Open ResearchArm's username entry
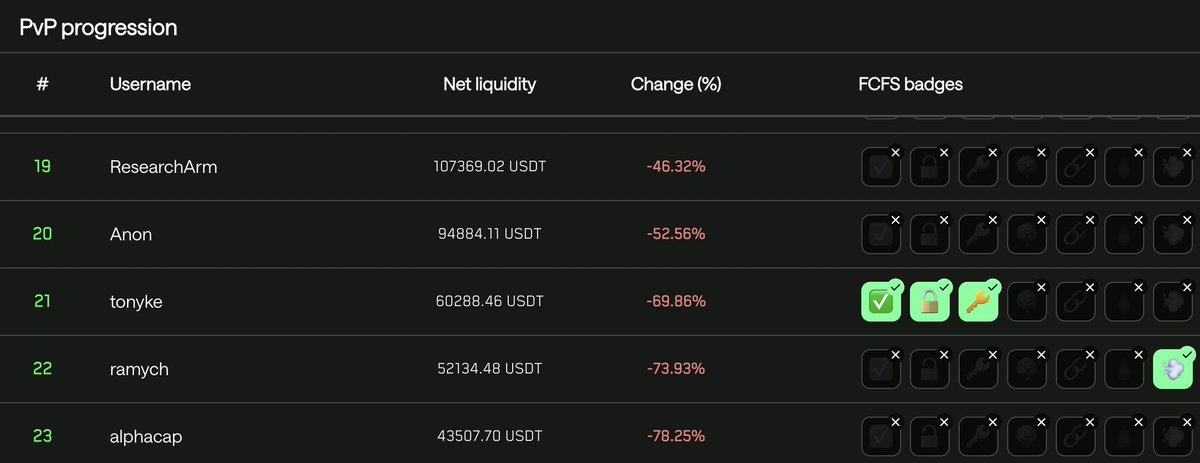 (163, 166)
